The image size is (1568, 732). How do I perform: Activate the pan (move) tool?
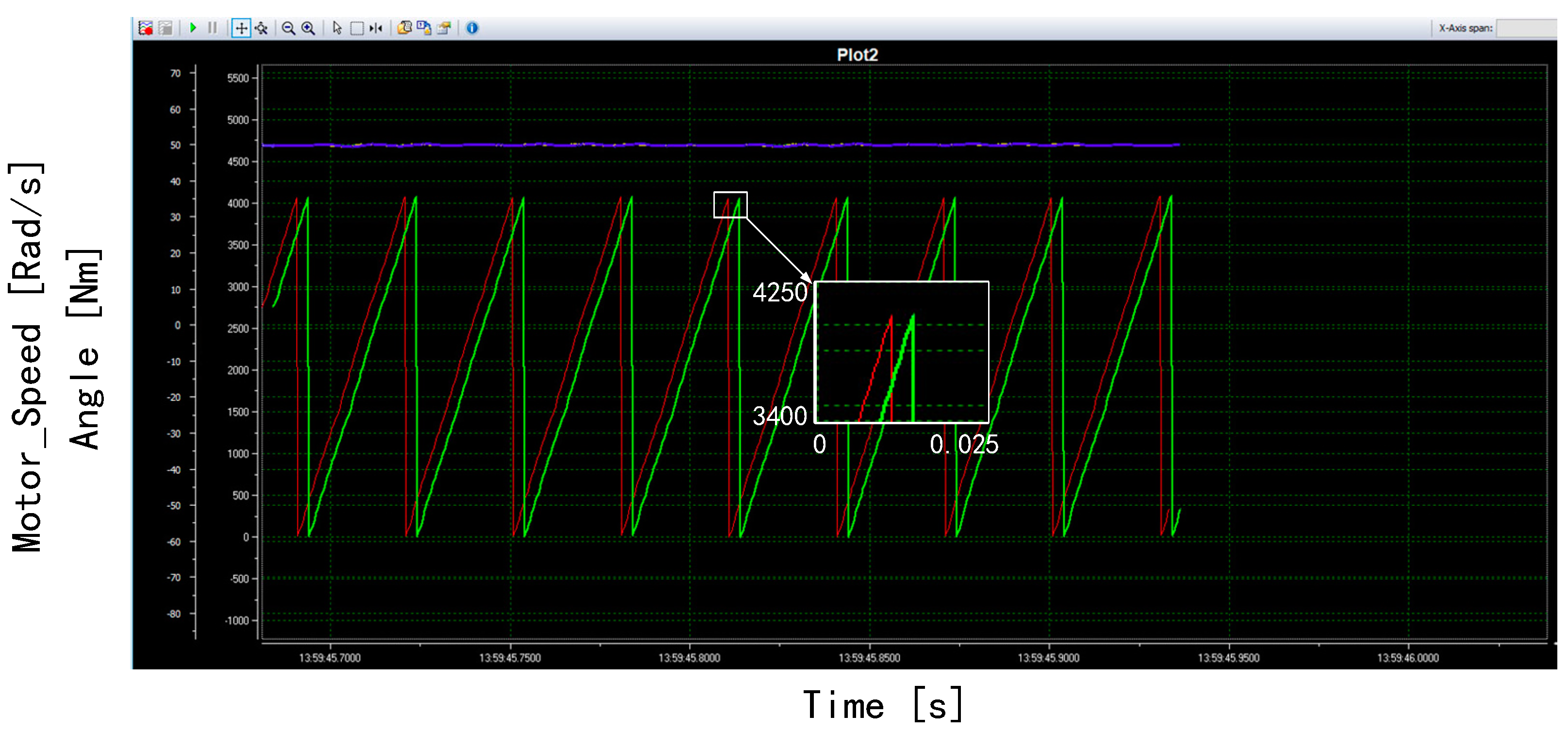[x=240, y=28]
